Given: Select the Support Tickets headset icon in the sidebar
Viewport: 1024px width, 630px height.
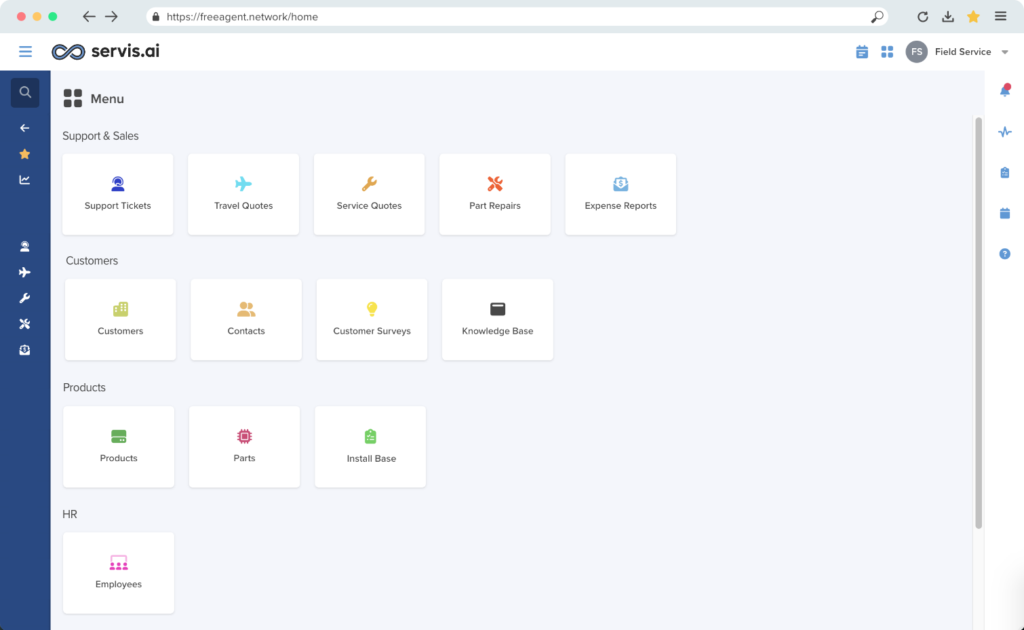Looking at the screenshot, I should tap(25, 245).
